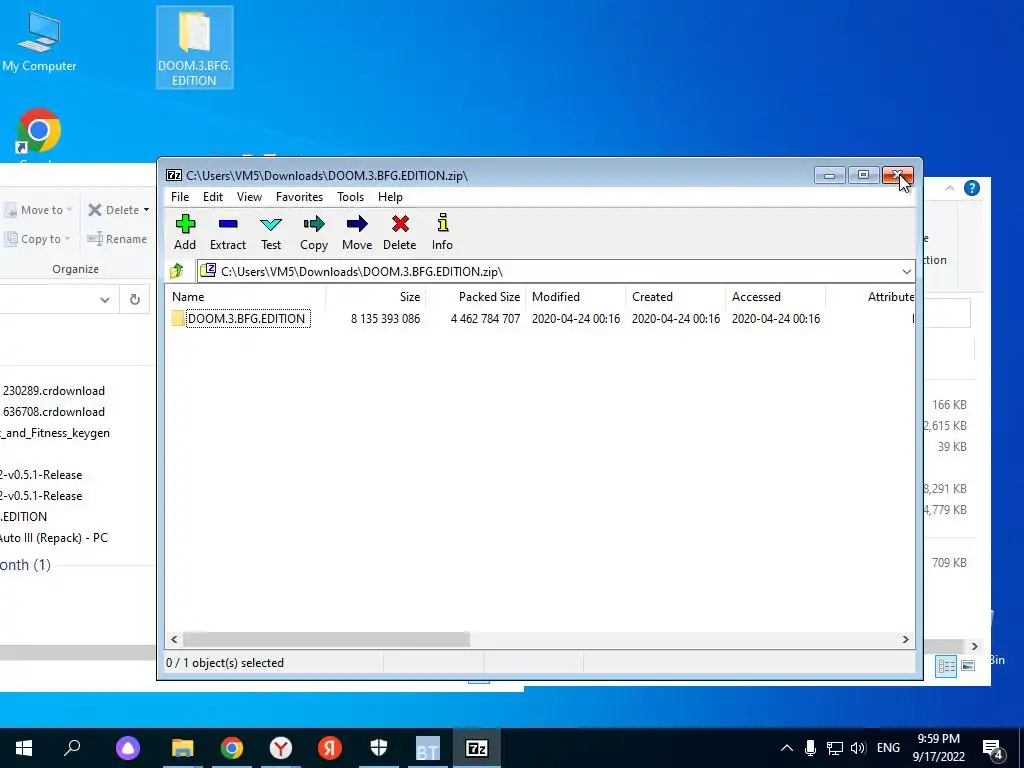Select the Copy toolbar icon in 7-Zip
Image resolution: width=1024 pixels, height=768 pixels.
coord(313,232)
